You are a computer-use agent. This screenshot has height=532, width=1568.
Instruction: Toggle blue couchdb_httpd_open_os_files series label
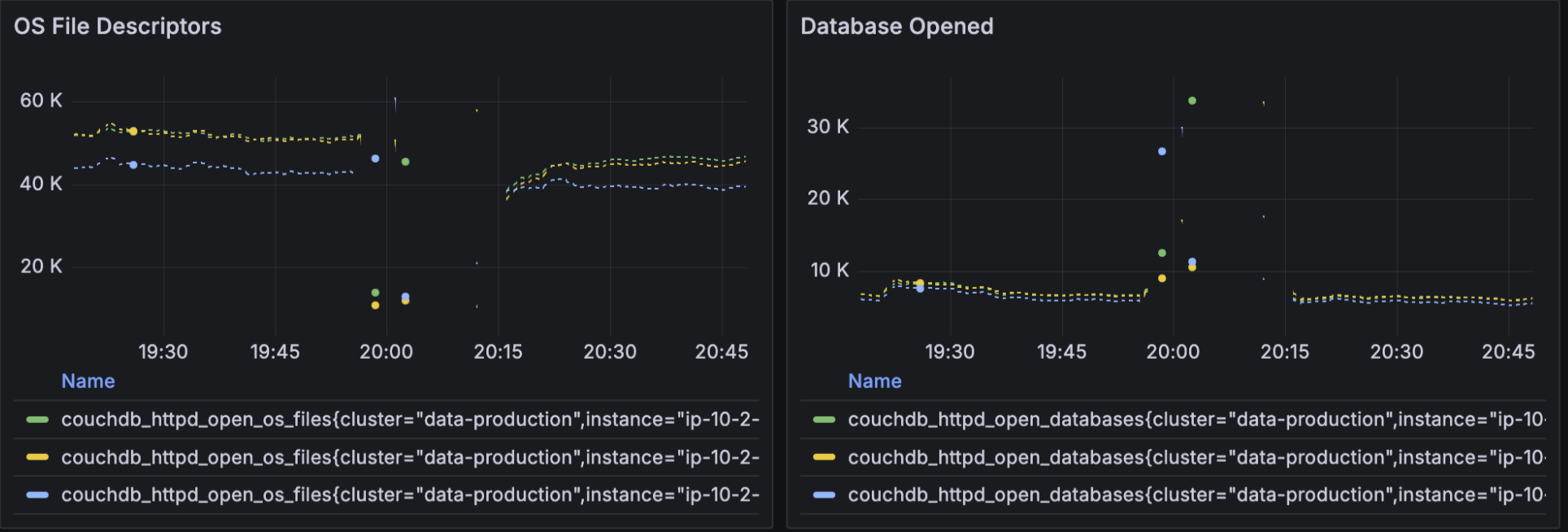point(411,495)
